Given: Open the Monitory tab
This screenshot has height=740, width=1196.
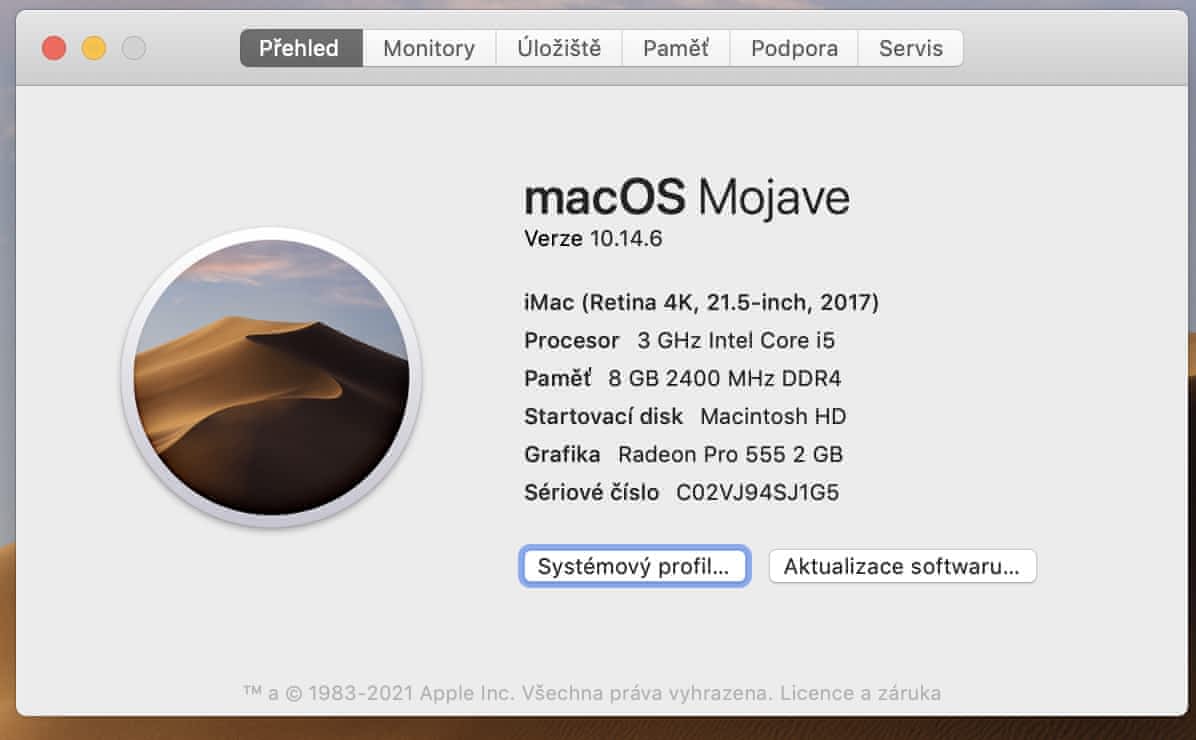Looking at the screenshot, I should point(429,48).
